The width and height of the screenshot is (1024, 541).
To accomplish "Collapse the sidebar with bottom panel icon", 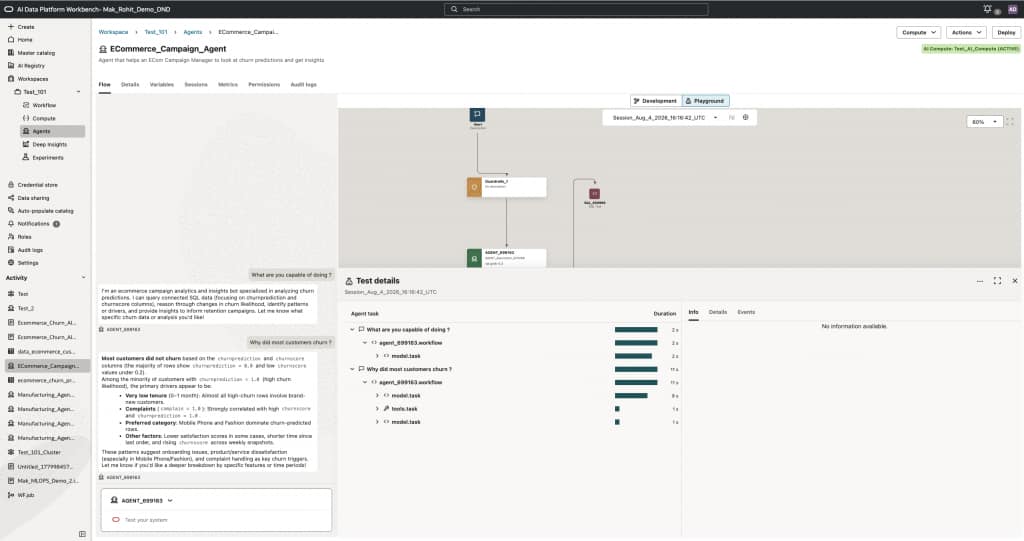I will click(x=82, y=534).
